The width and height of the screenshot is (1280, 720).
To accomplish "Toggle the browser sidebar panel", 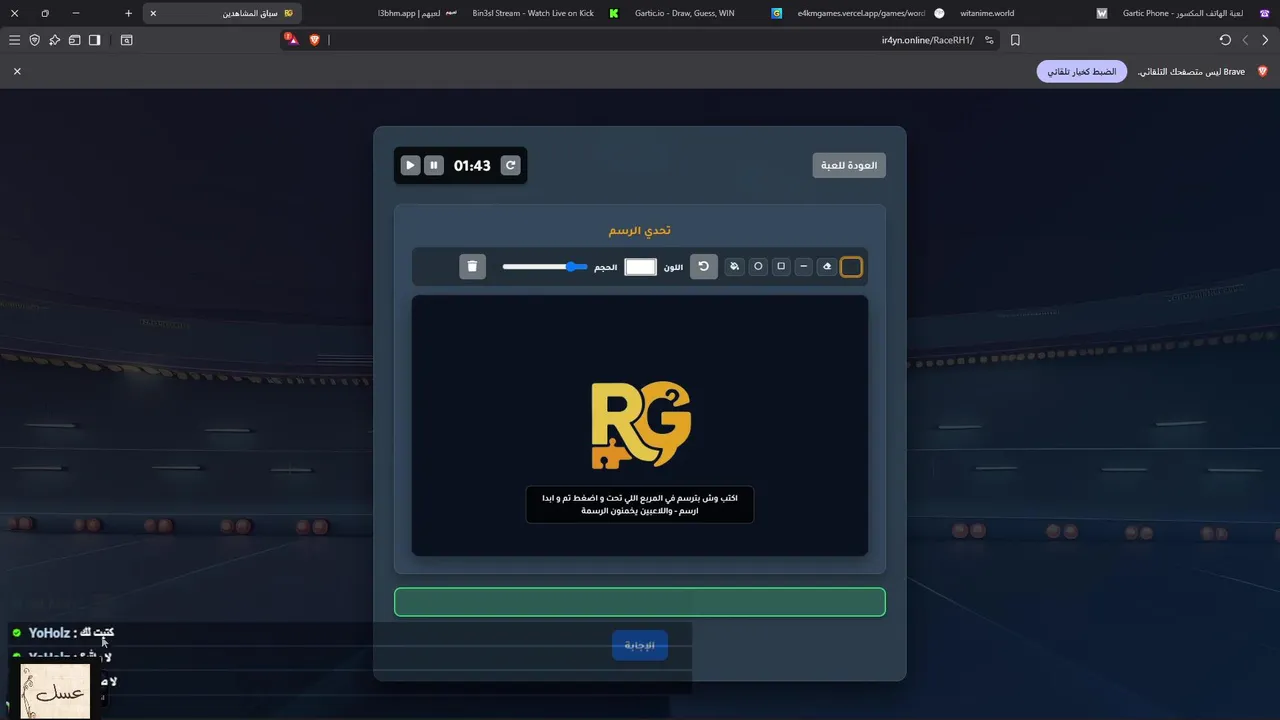I will click(94, 40).
